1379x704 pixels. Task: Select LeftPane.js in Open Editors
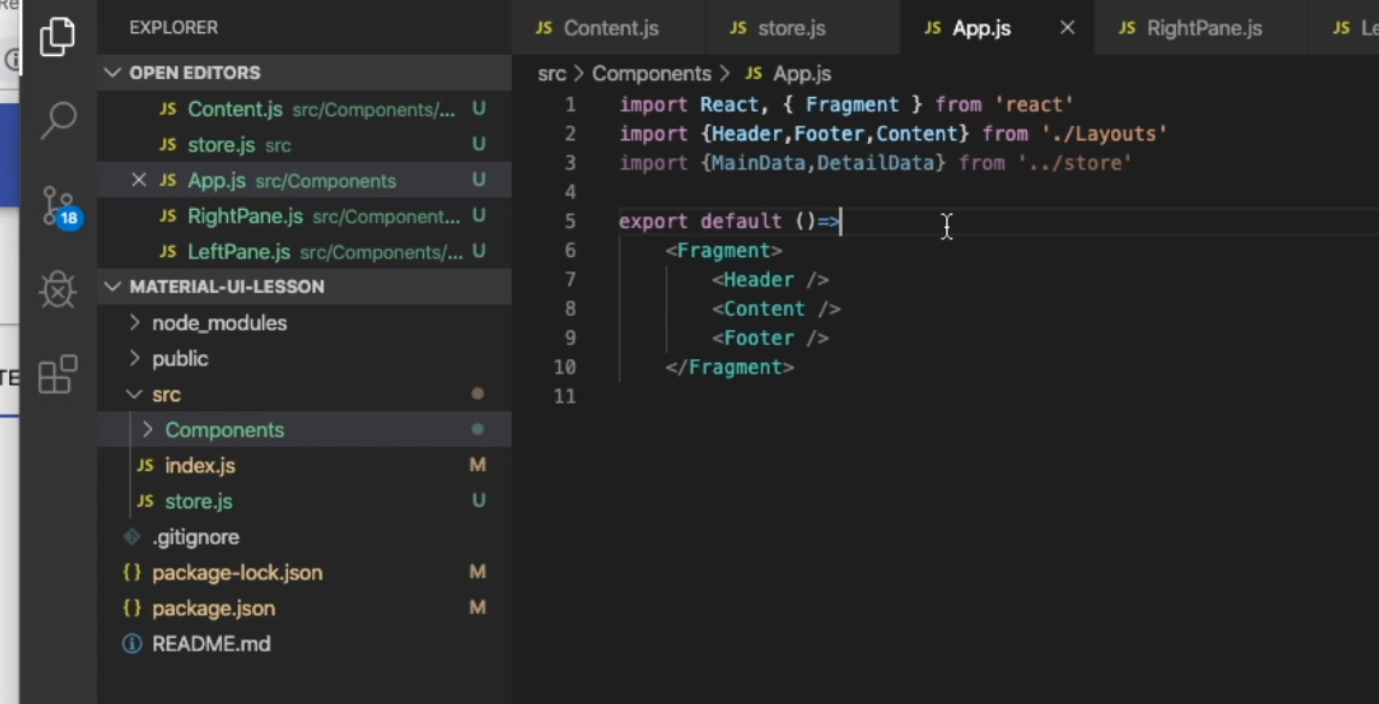click(236, 252)
